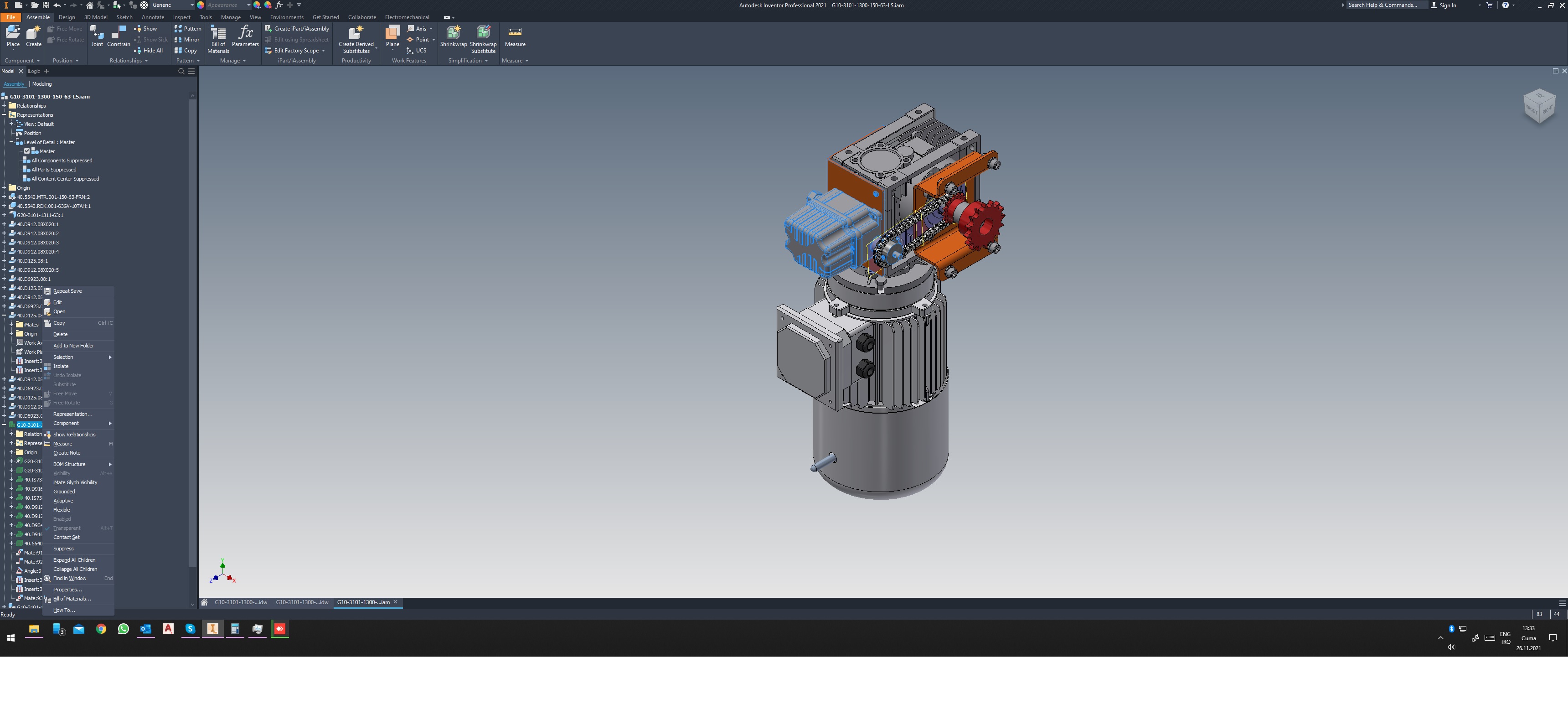Switch to the Annotate ribbon tab
1568x725 pixels.
pos(153,17)
